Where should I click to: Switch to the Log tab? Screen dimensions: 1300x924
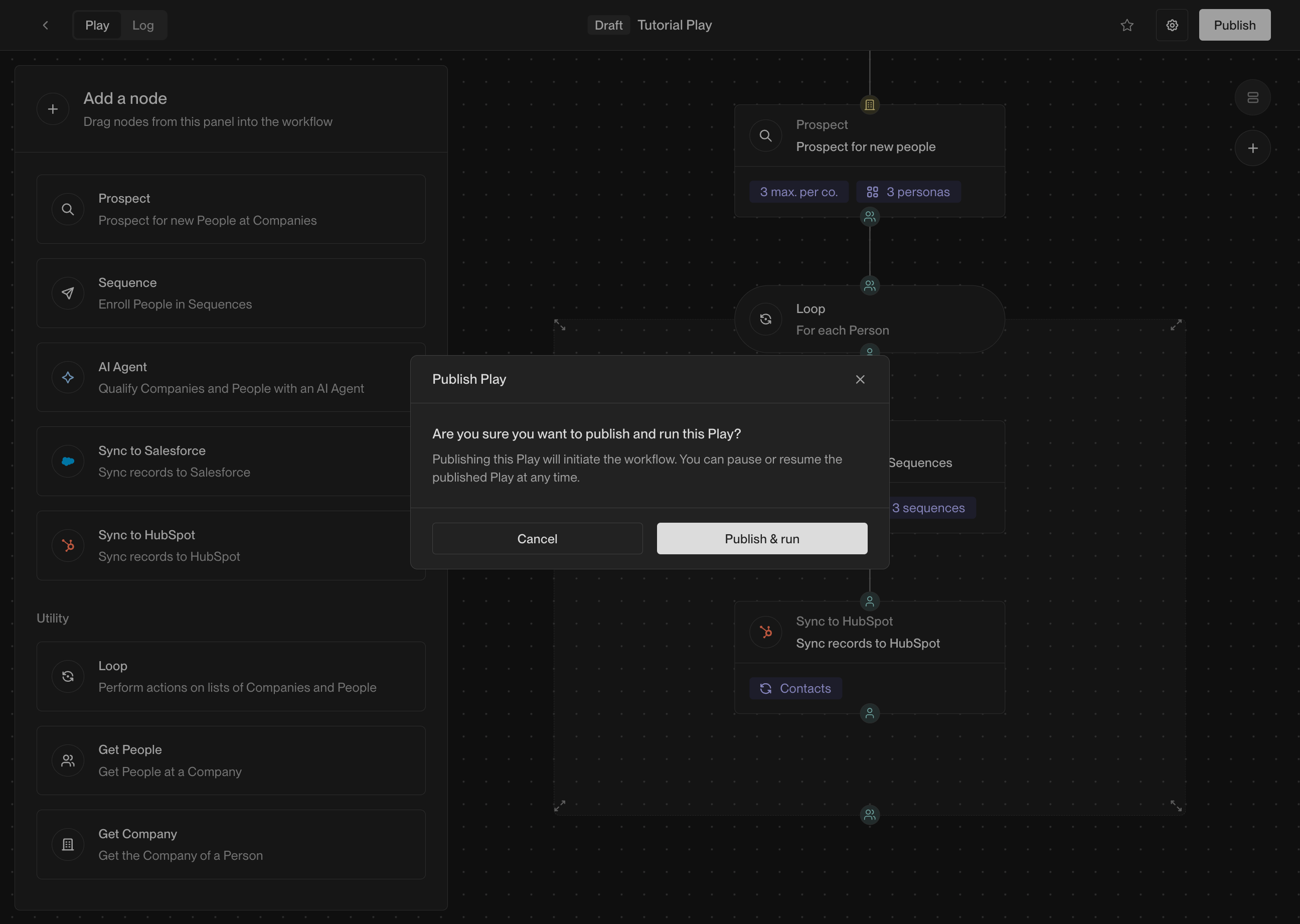point(143,25)
